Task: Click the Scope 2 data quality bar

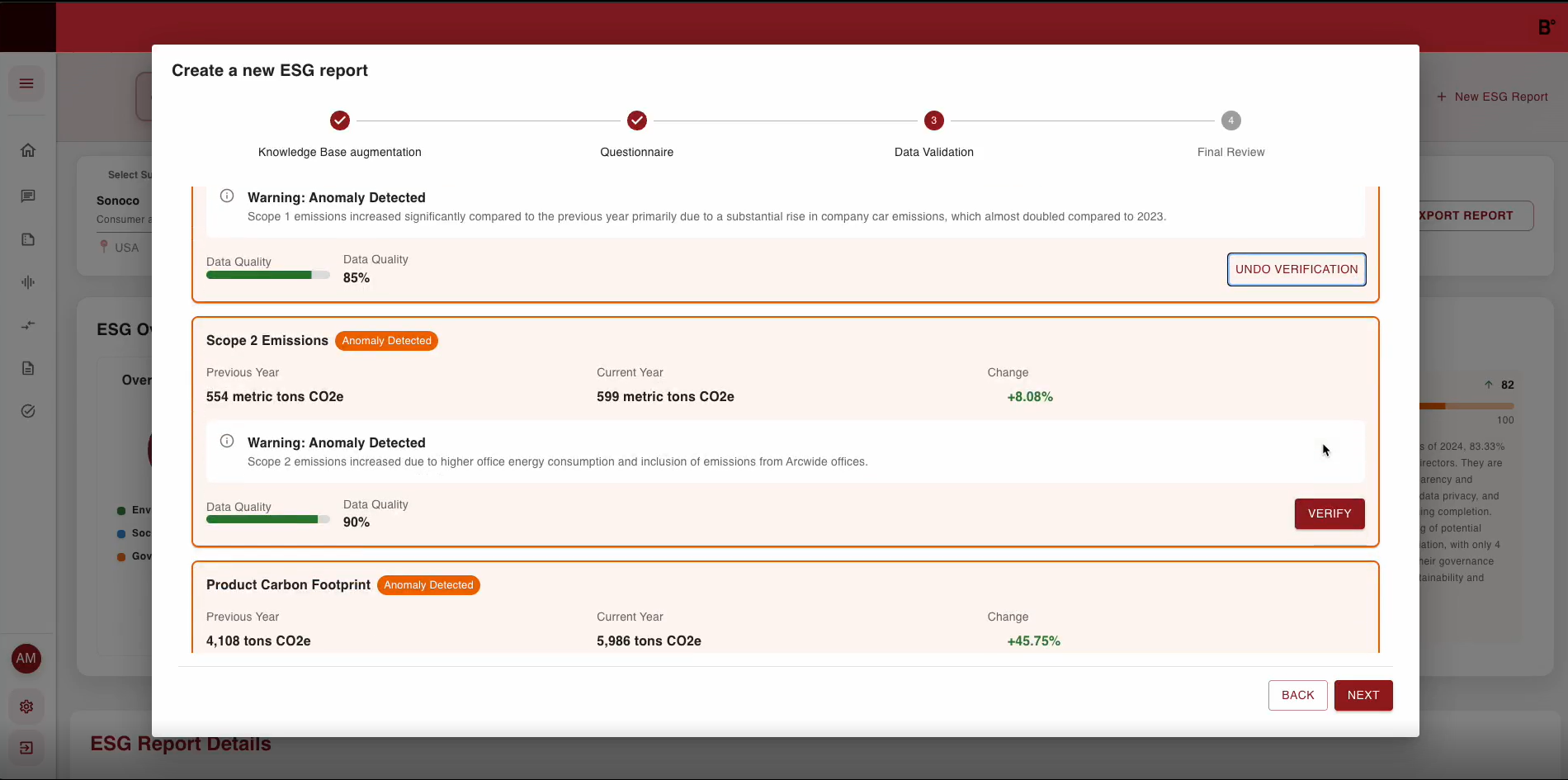Action: (x=267, y=519)
